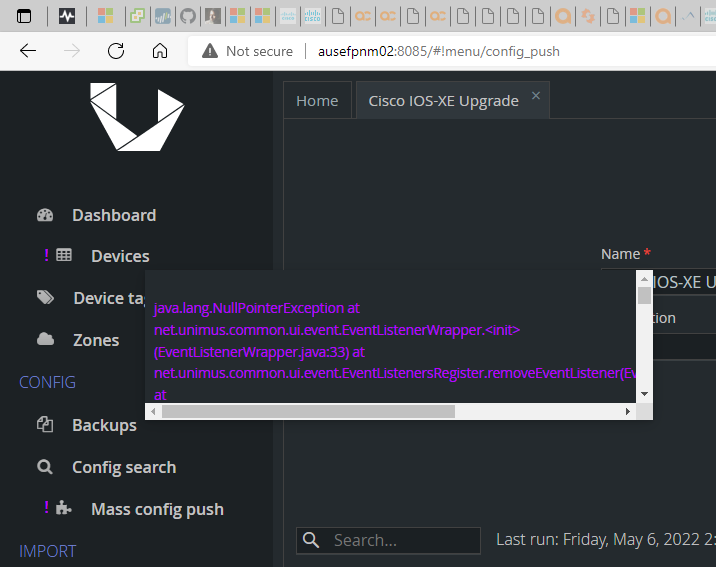This screenshot has height=567, width=716.
Task: Click the error popup scroll-left arrow
Action: click(x=153, y=411)
